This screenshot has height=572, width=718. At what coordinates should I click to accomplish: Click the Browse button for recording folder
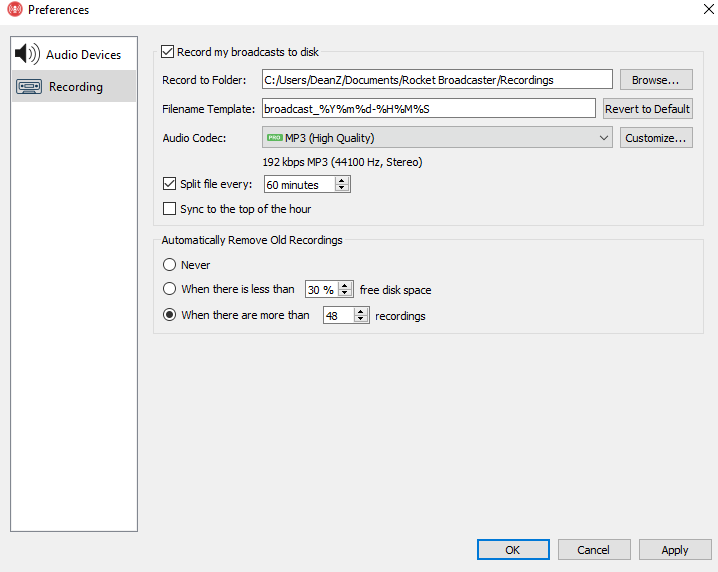click(x=656, y=80)
